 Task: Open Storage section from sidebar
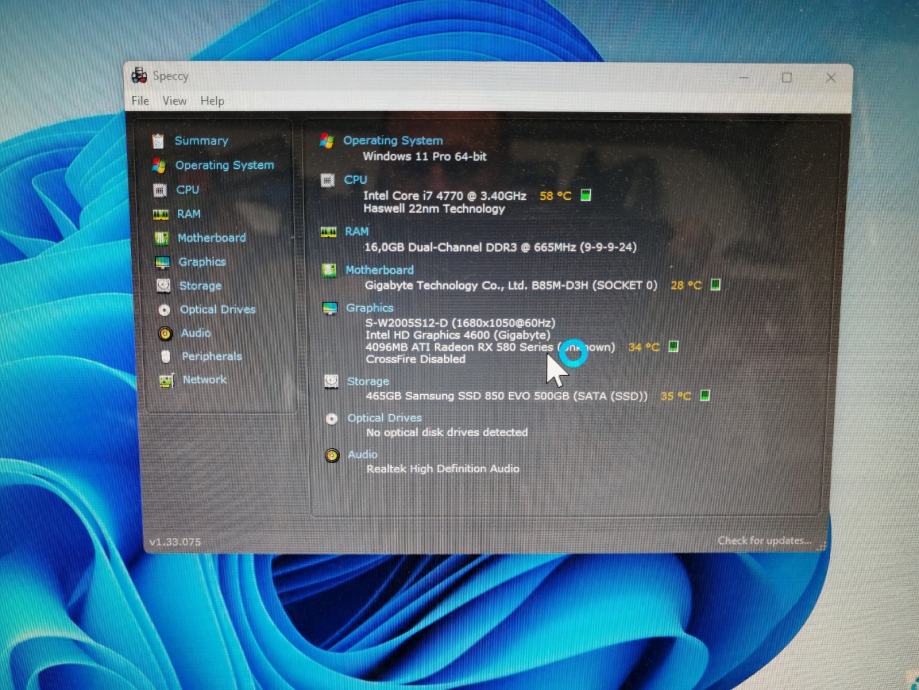(200, 286)
